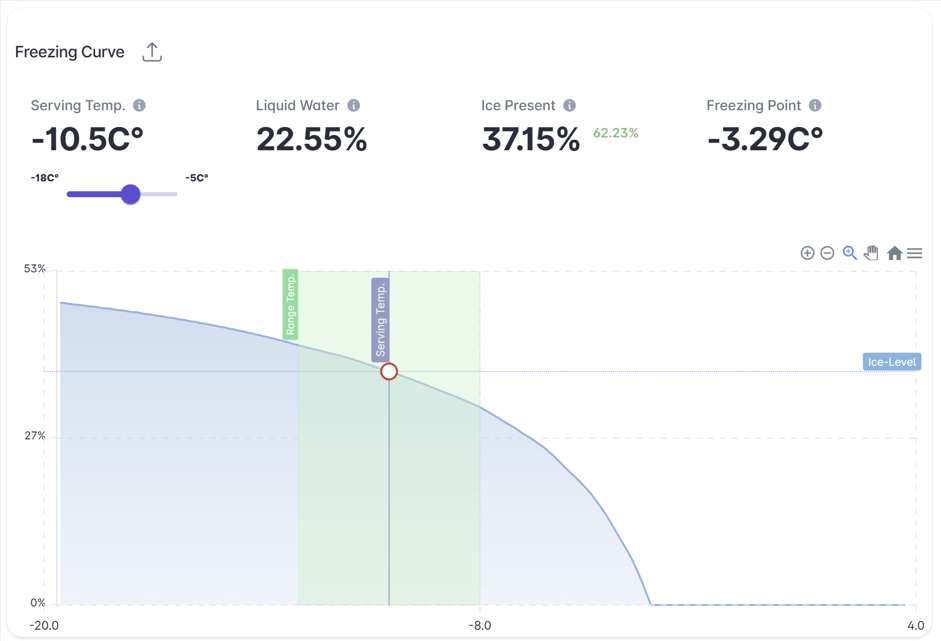
Task: Click the -10.5C° serving temperature value
Action: (88, 139)
